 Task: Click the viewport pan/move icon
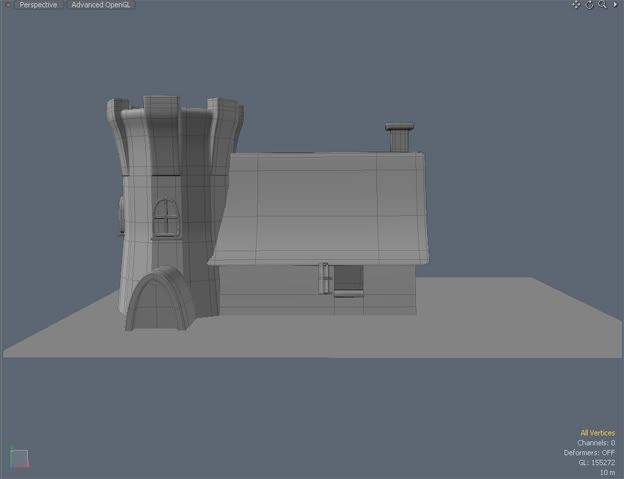[576, 5]
